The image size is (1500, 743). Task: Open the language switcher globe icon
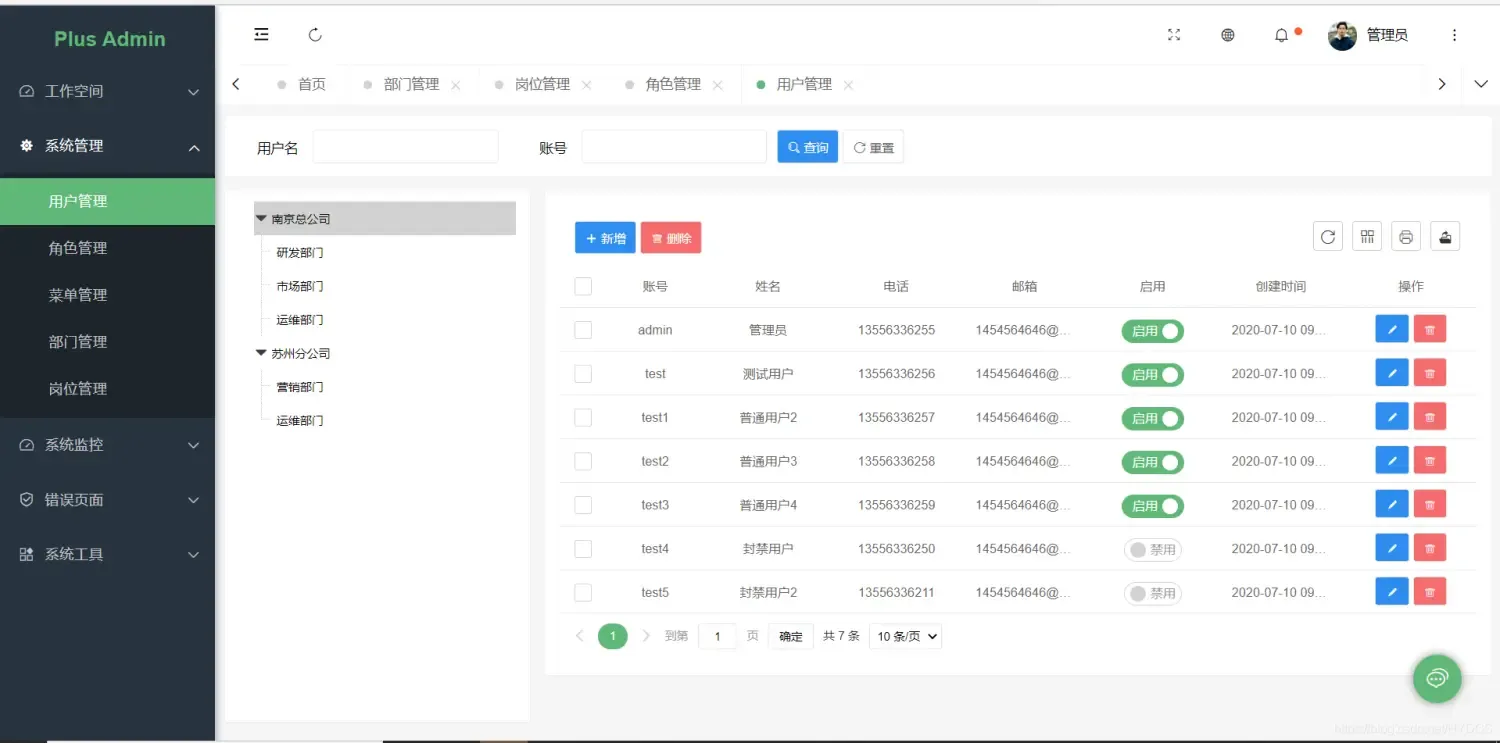tap(1227, 34)
